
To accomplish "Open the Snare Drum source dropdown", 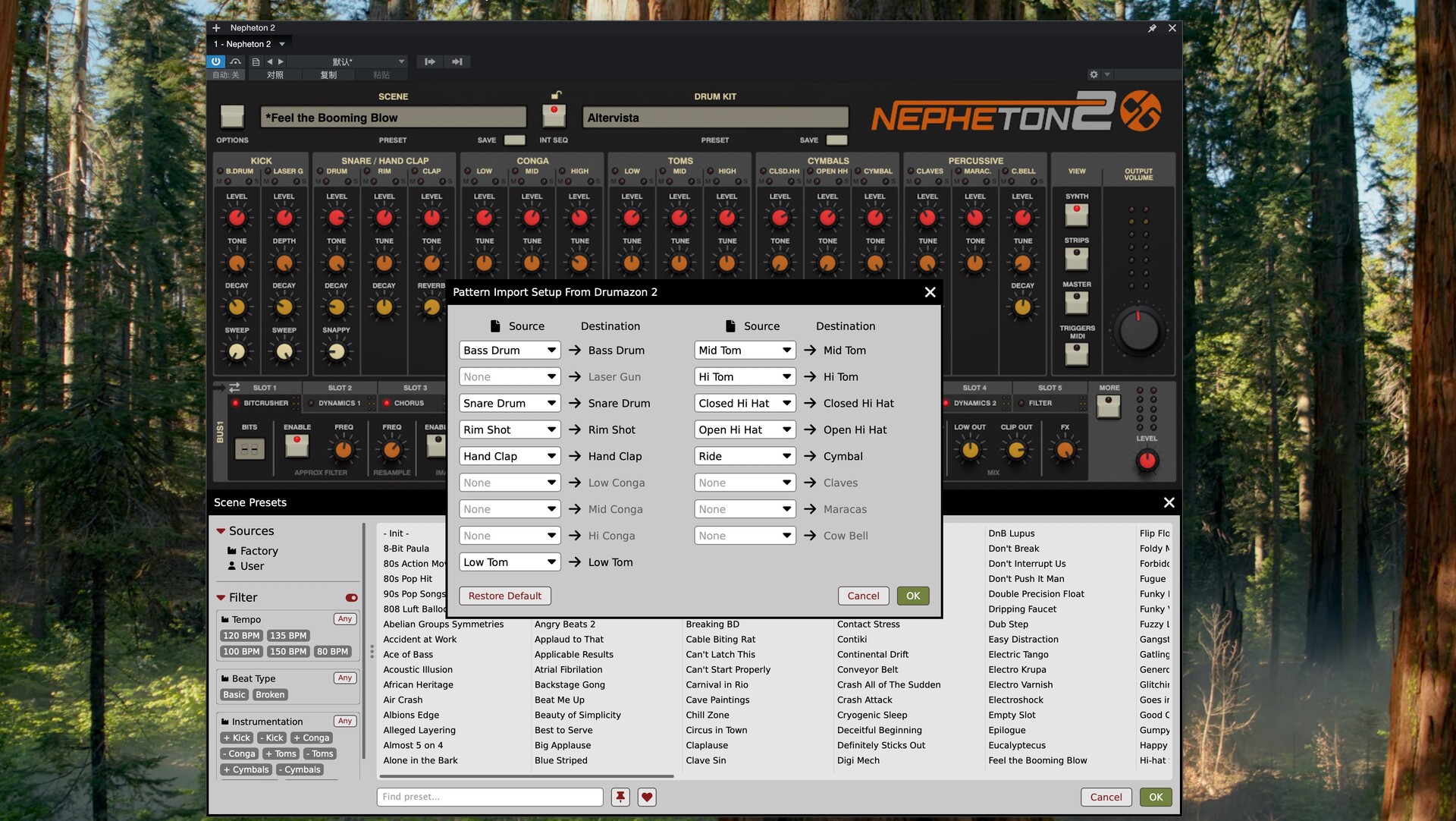I will pos(510,404).
